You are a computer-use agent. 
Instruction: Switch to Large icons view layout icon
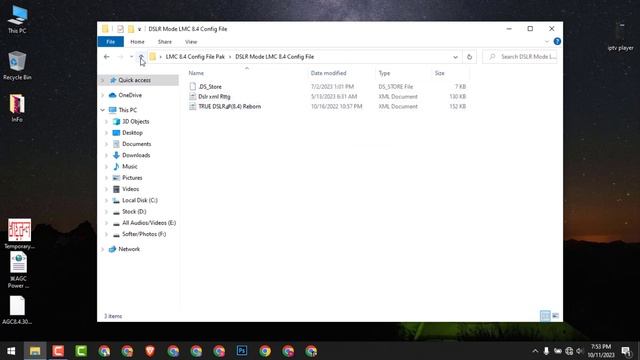click(556, 316)
